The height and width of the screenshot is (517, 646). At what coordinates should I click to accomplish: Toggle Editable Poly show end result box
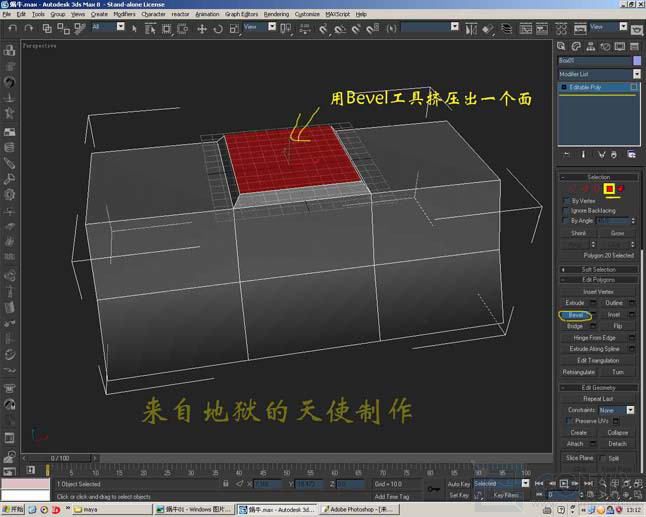[634, 87]
